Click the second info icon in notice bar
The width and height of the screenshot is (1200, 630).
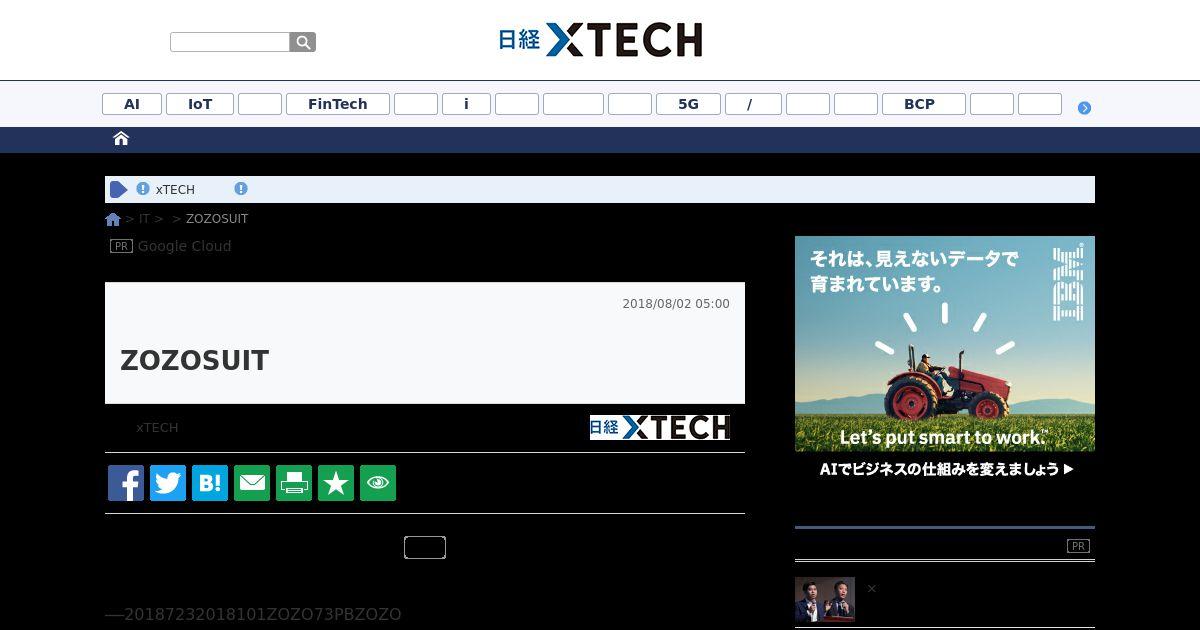click(x=241, y=189)
